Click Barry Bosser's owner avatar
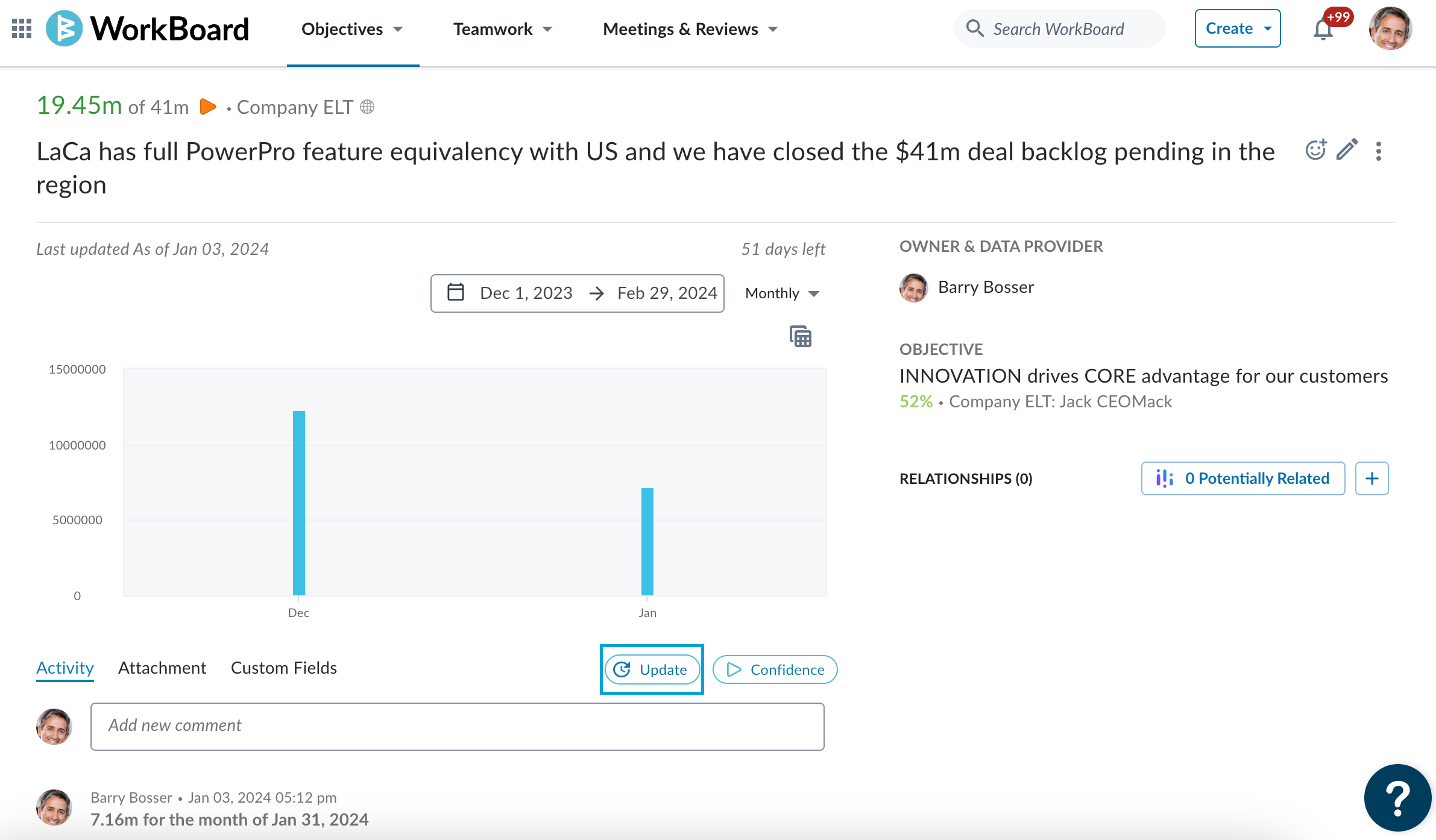 click(914, 287)
